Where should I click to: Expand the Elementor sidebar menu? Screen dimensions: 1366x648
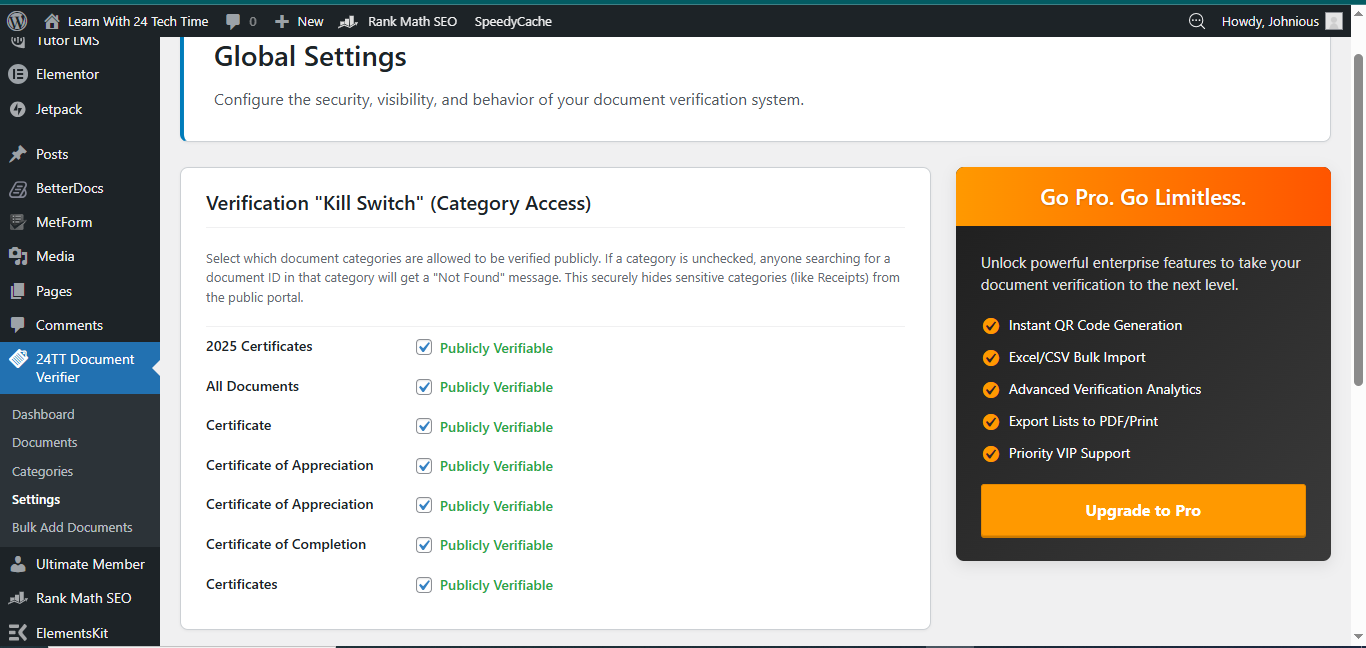[x=70, y=73]
